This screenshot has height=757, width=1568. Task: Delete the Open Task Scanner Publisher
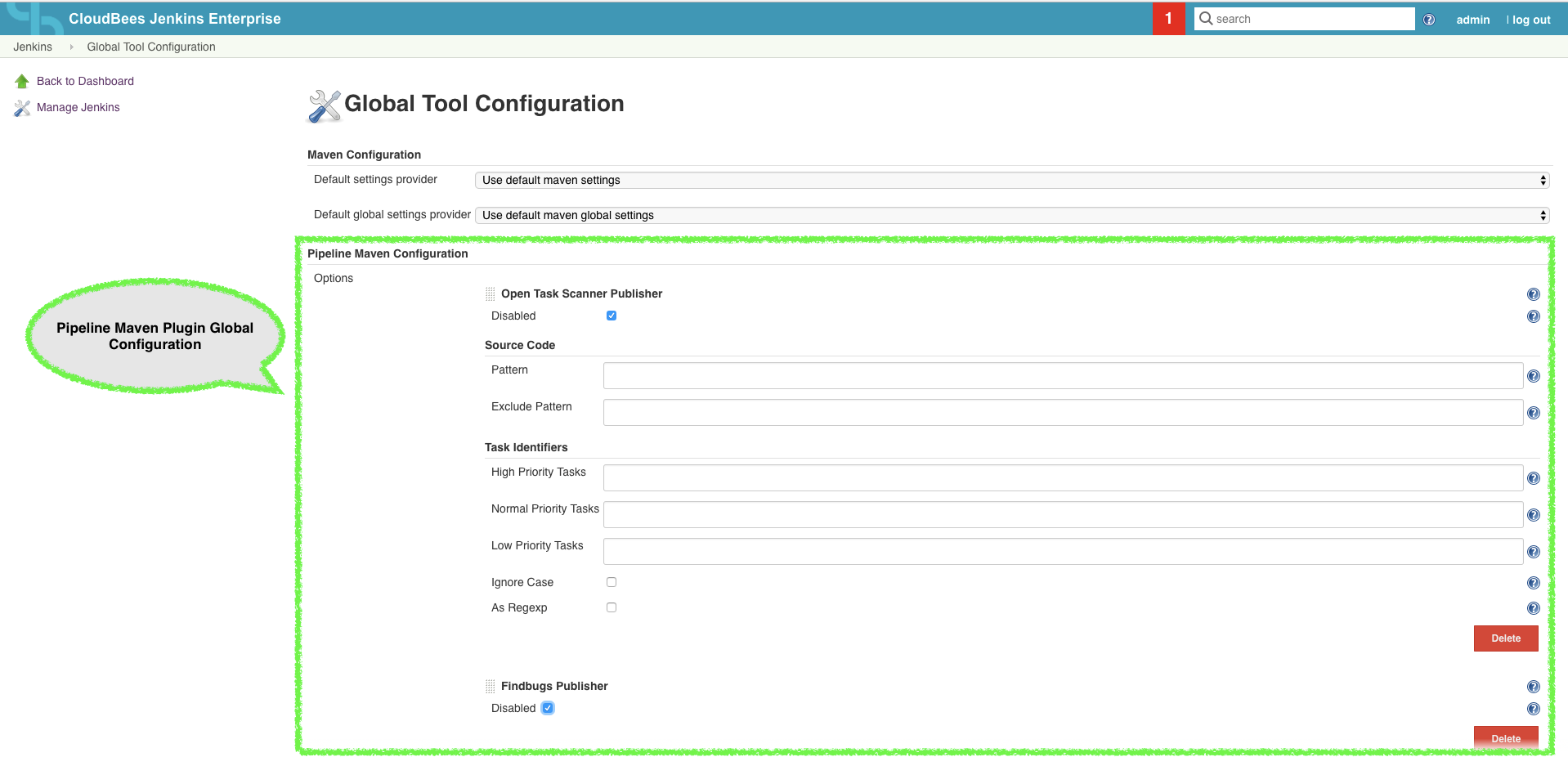pyautogui.click(x=1506, y=638)
